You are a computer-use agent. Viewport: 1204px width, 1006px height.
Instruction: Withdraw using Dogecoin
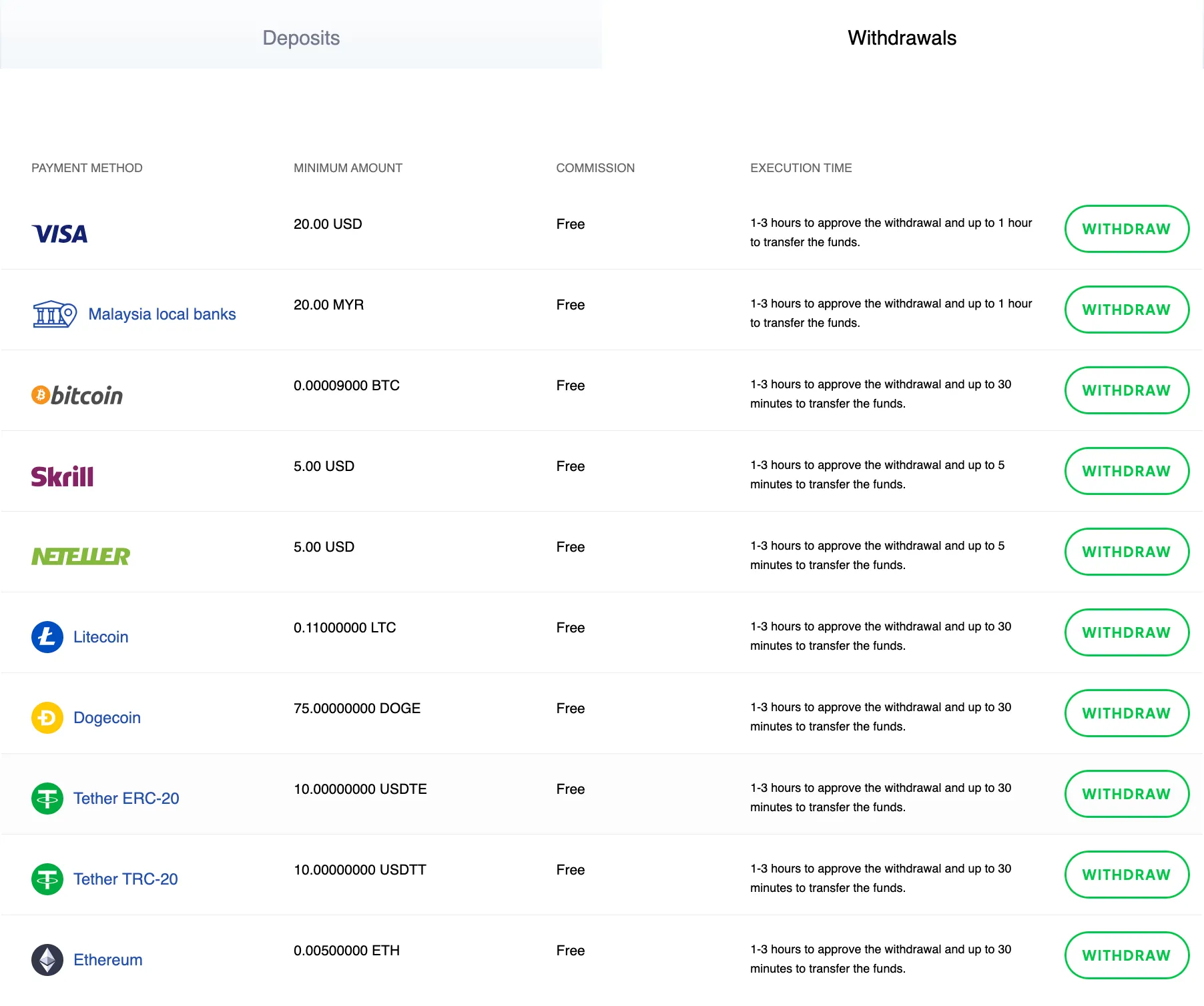coord(1127,713)
